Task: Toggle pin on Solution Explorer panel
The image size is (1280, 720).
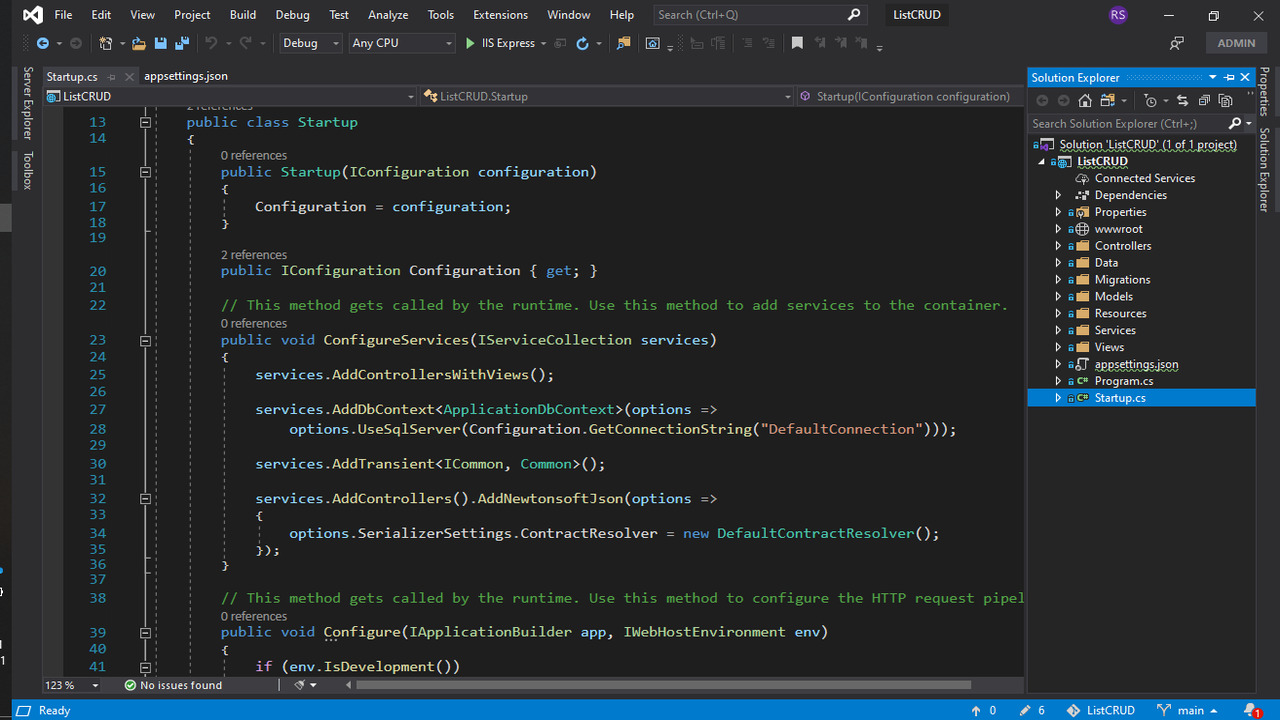Action: 1229,77
